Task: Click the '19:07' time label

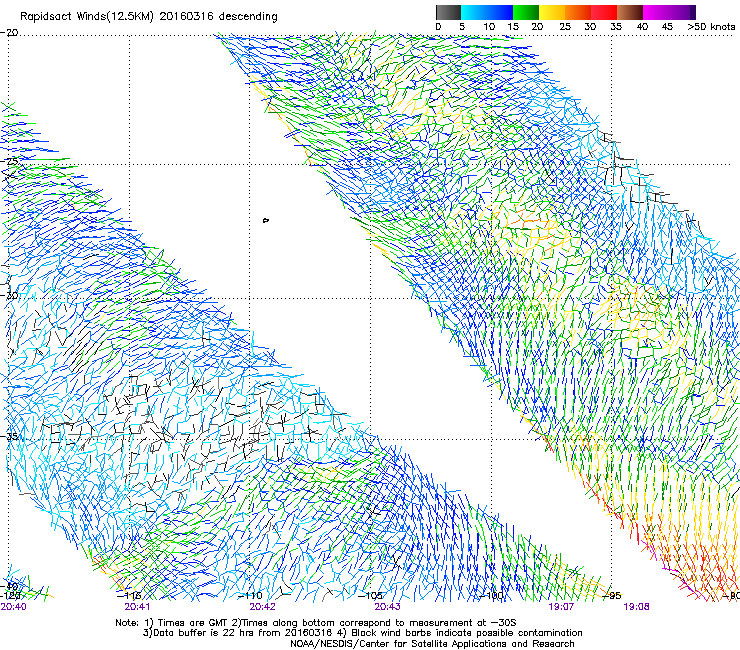Action: tap(561, 607)
